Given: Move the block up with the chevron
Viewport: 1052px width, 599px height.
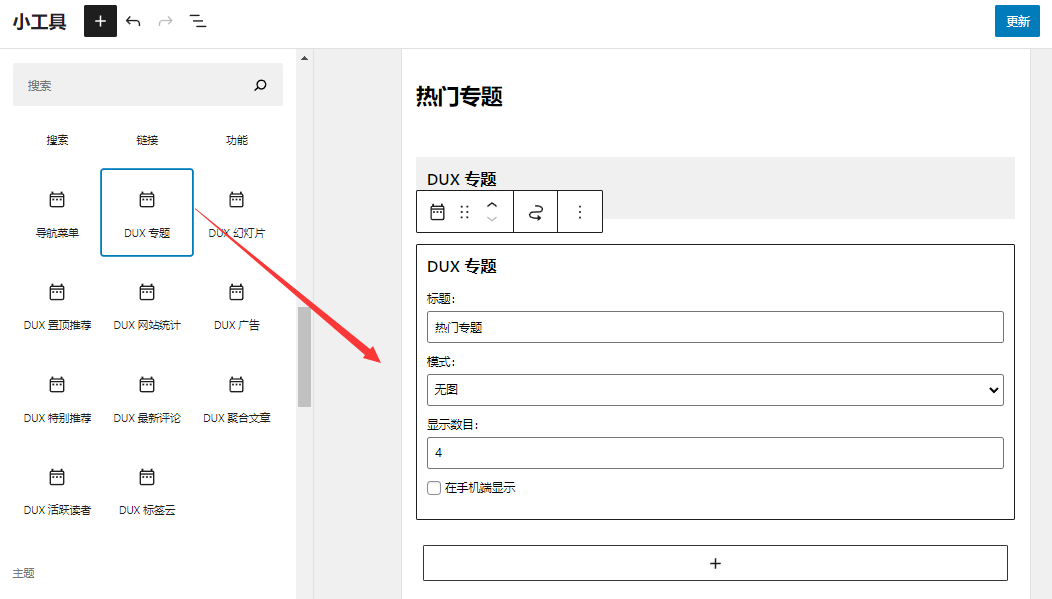Looking at the screenshot, I should coord(491,205).
